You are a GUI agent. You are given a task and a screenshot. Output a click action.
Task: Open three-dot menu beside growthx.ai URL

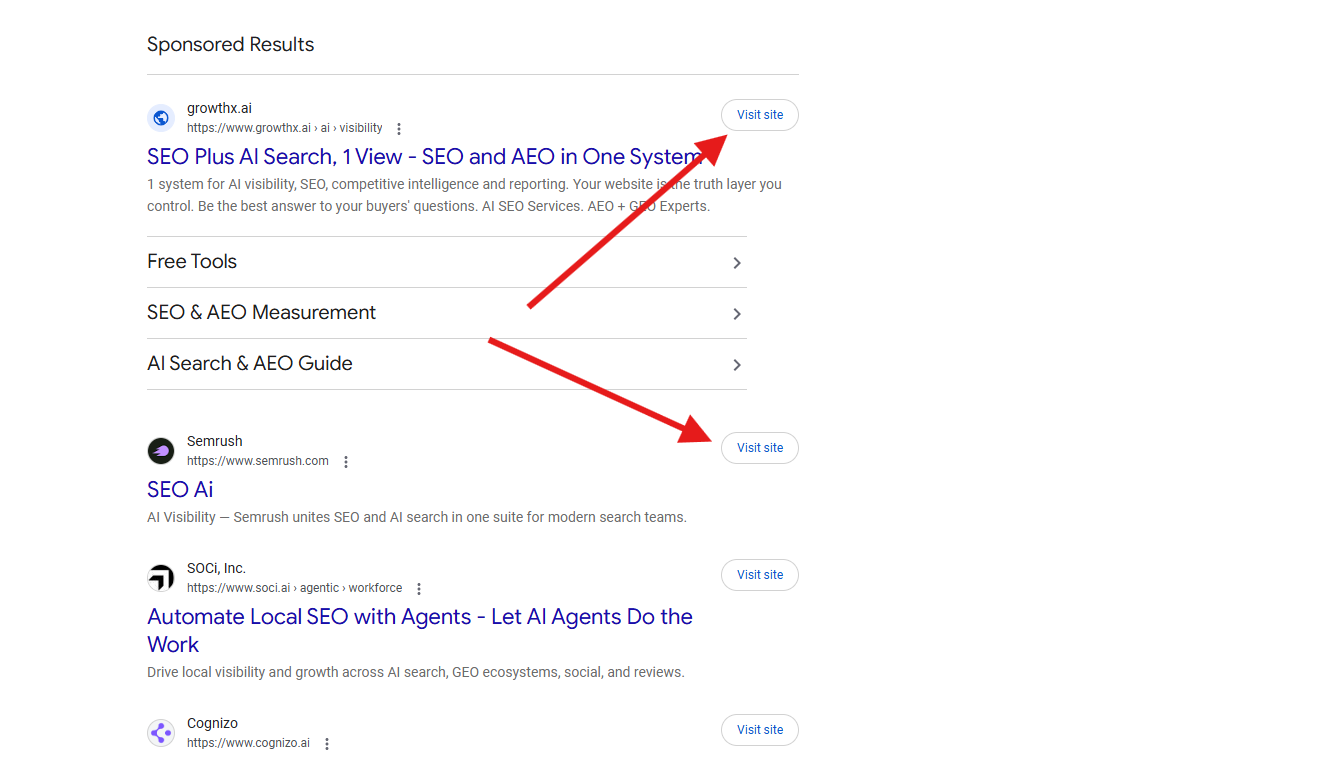click(399, 129)
